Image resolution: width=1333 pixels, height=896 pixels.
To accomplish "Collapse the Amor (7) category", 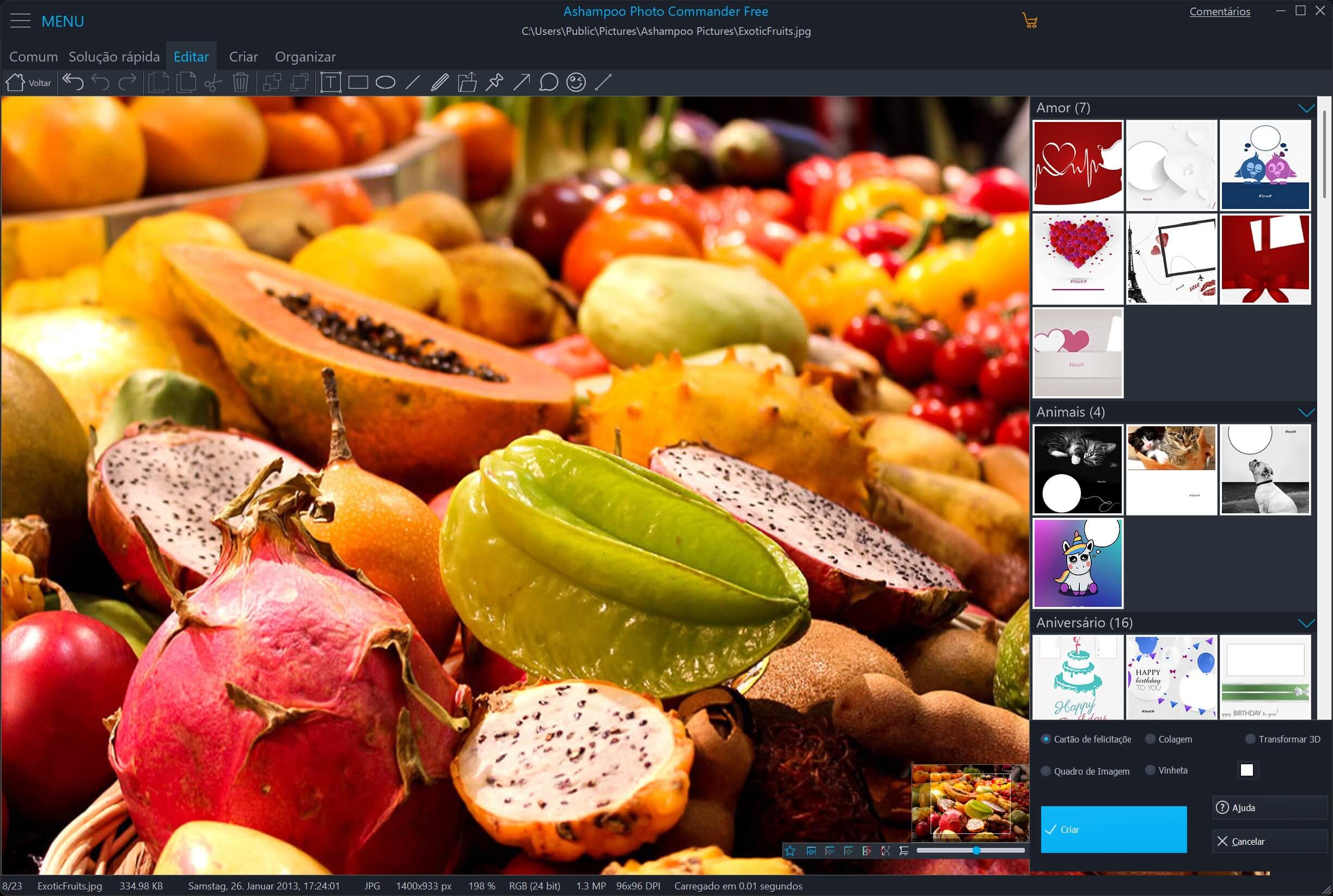I will pyautogui.click(x=1306, y=108).
